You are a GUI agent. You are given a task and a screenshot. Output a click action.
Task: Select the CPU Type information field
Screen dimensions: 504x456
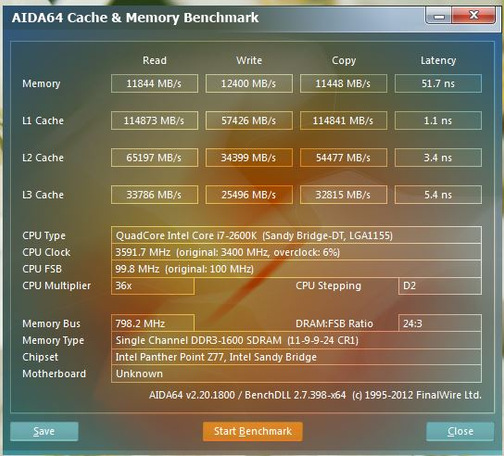pos(296,235)
